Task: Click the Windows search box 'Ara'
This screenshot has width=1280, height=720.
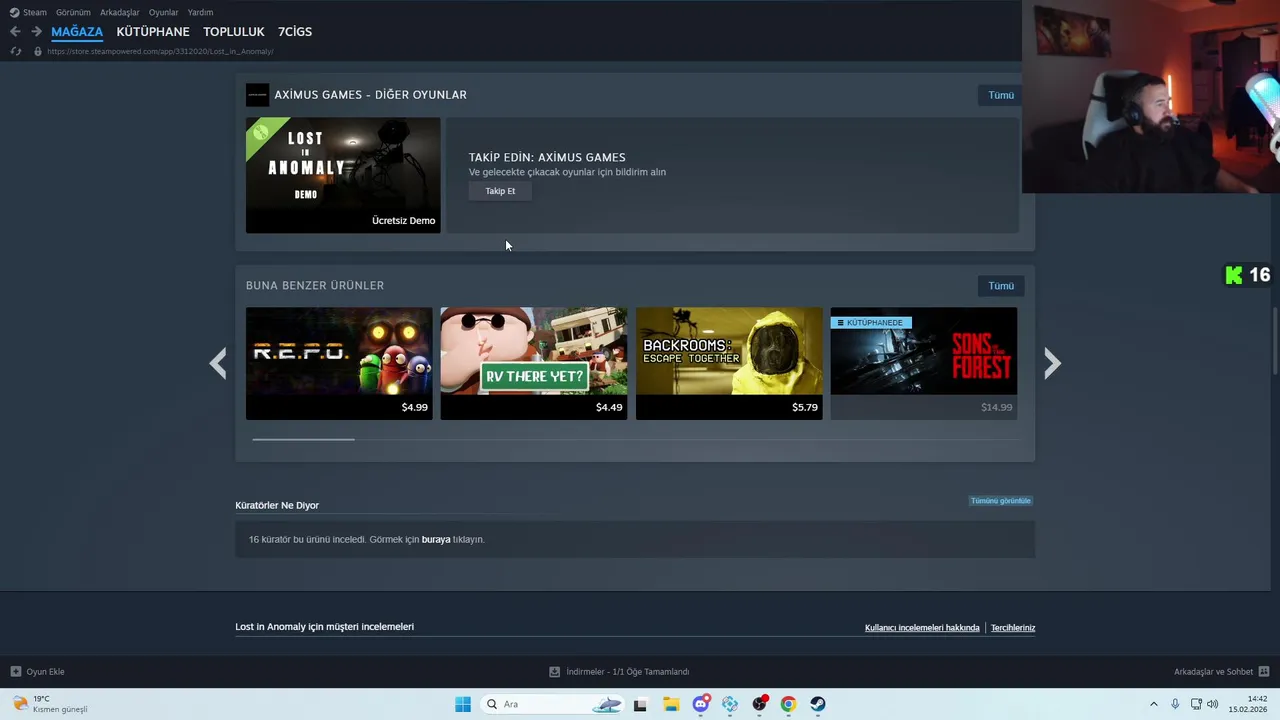Action: click(552, 704)
